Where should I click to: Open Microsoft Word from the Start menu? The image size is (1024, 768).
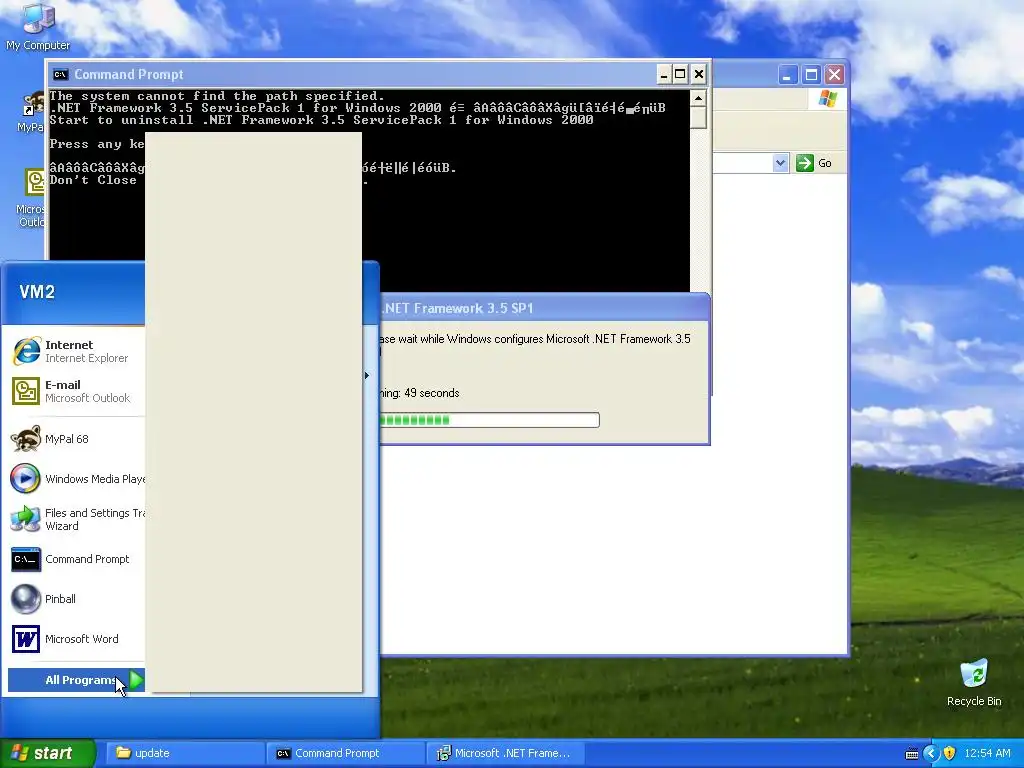(x=77, y=639)
